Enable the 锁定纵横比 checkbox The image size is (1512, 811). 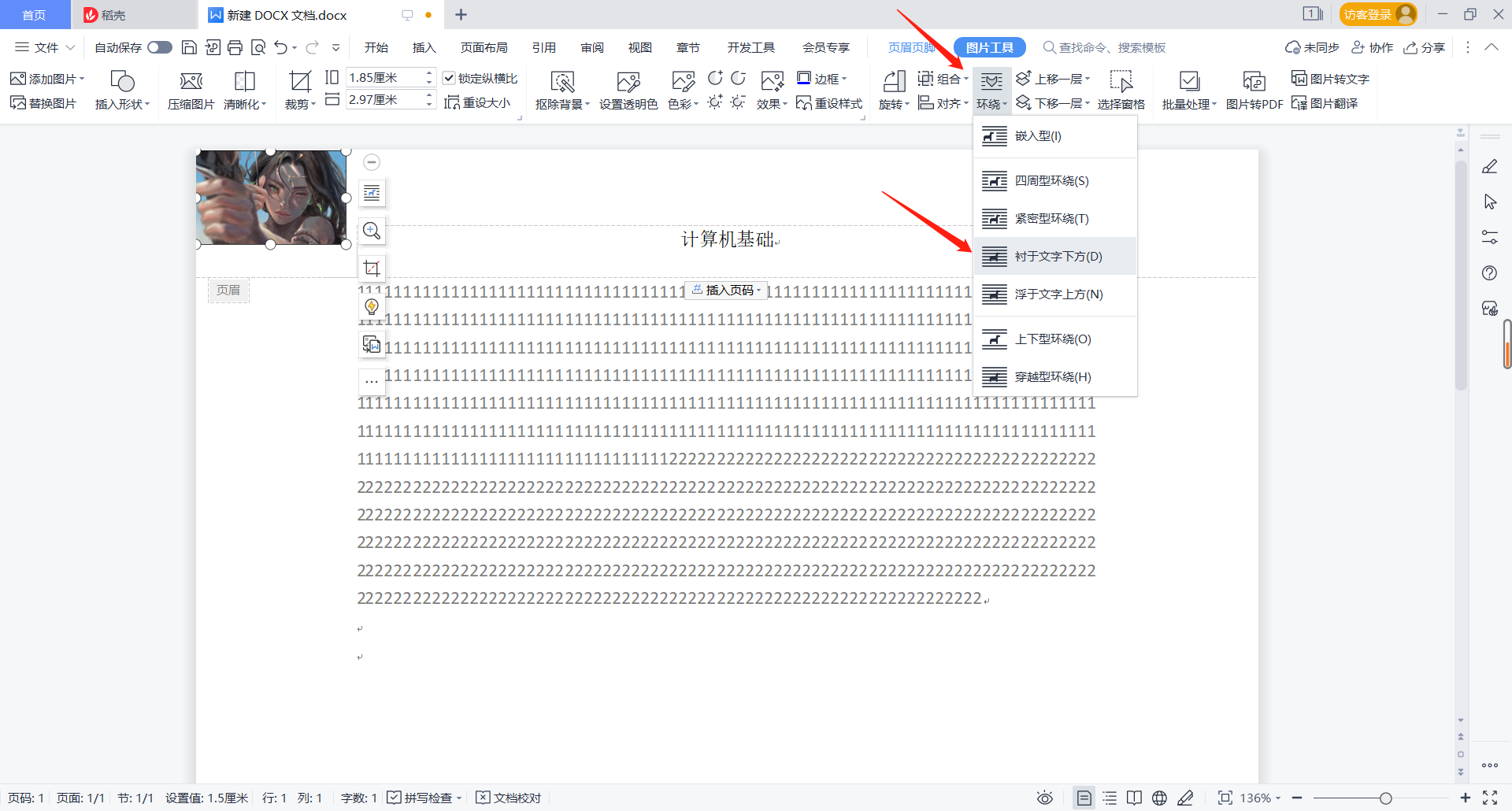(x=449, y=78)
